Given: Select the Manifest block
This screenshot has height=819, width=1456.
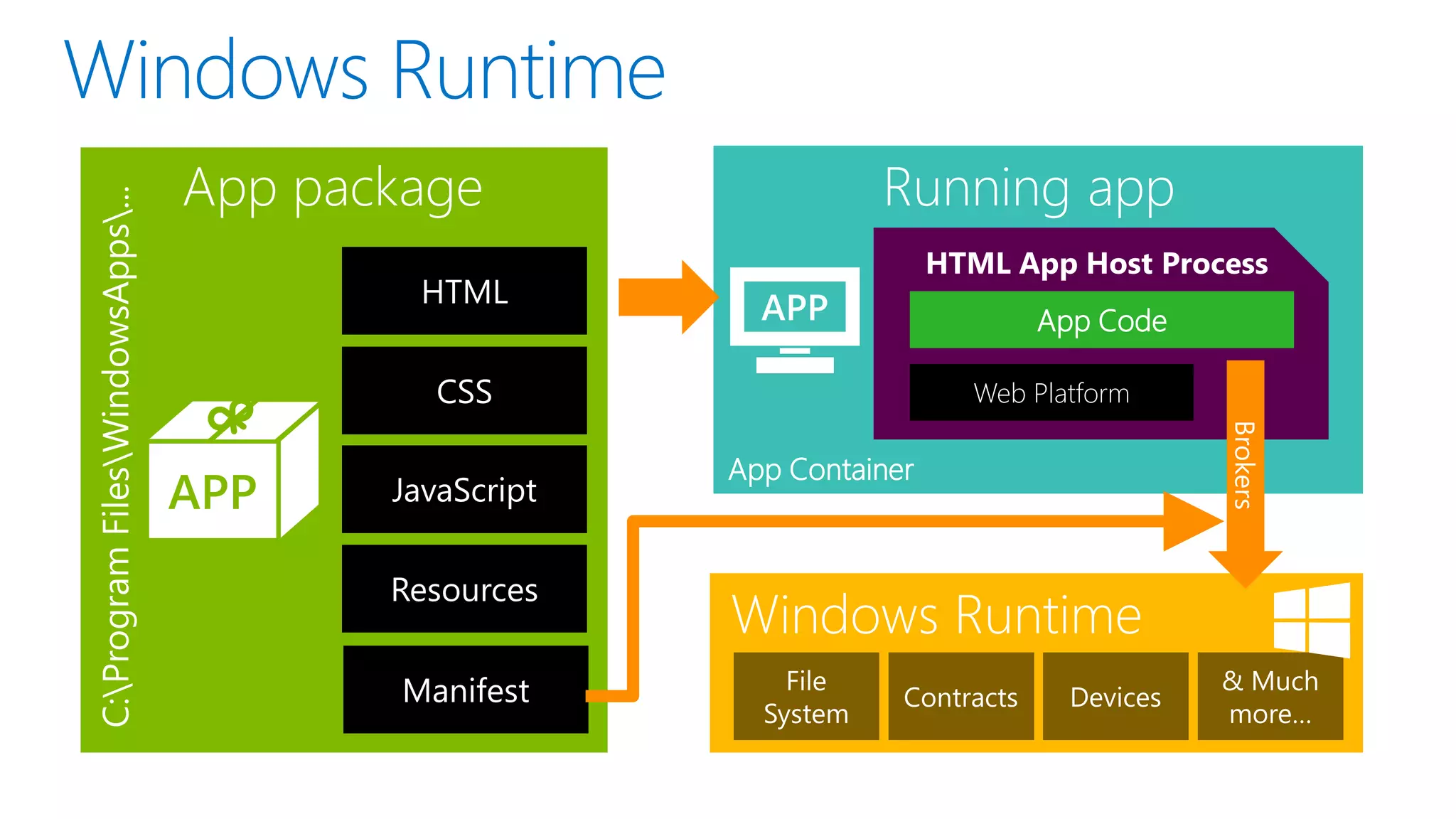Looking at the screenshot, I should point(466,690).
